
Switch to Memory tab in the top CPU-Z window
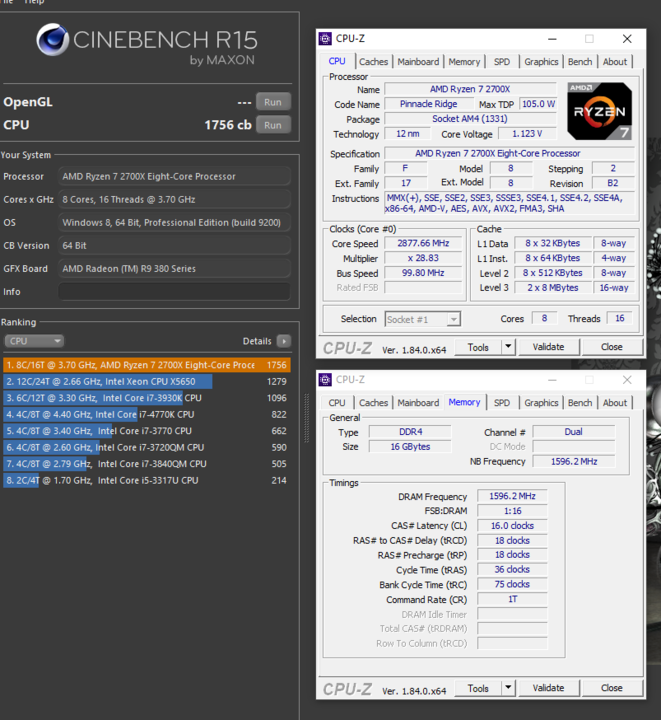pyautogui.click(x=464, y=62)
